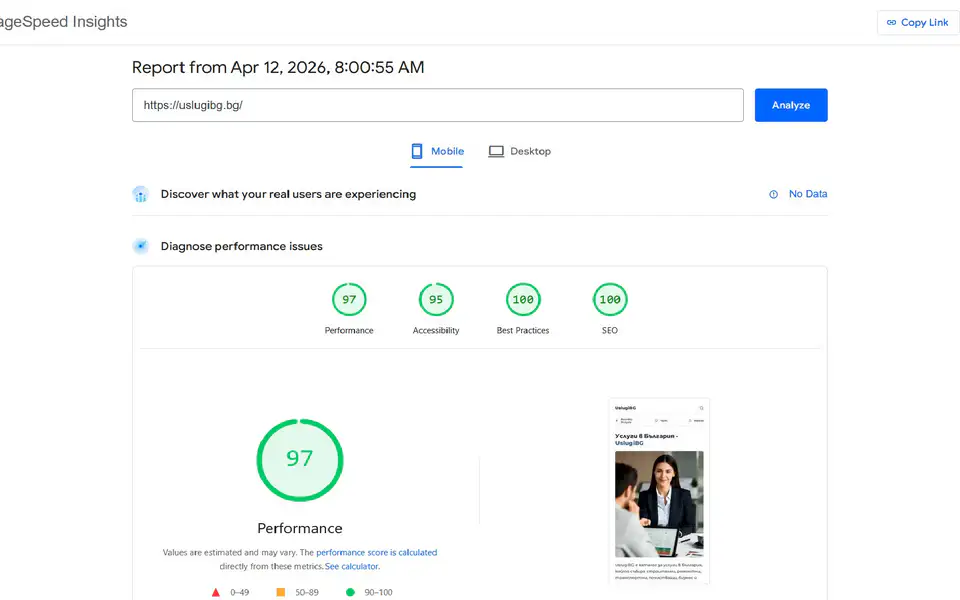Click the No Data info icon
The width and height of the screenshot is (960, 600).
pyautogui.click(x=773, y=194)
